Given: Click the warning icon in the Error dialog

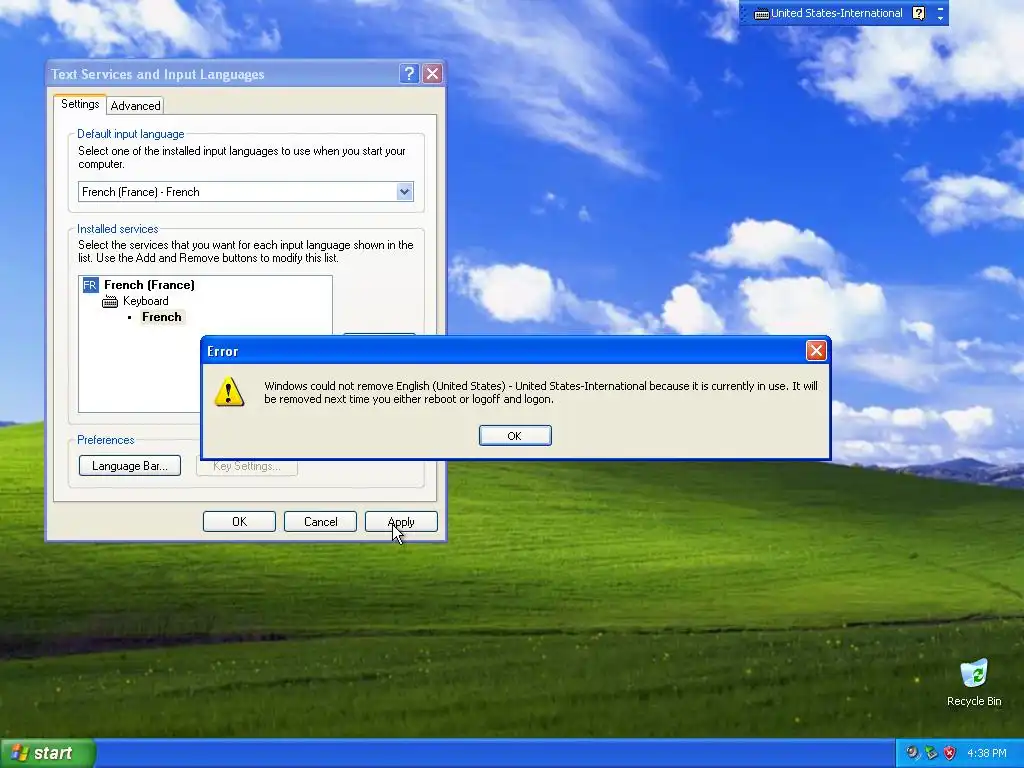Looking at the screenshot, I should [x=229, y=392].
